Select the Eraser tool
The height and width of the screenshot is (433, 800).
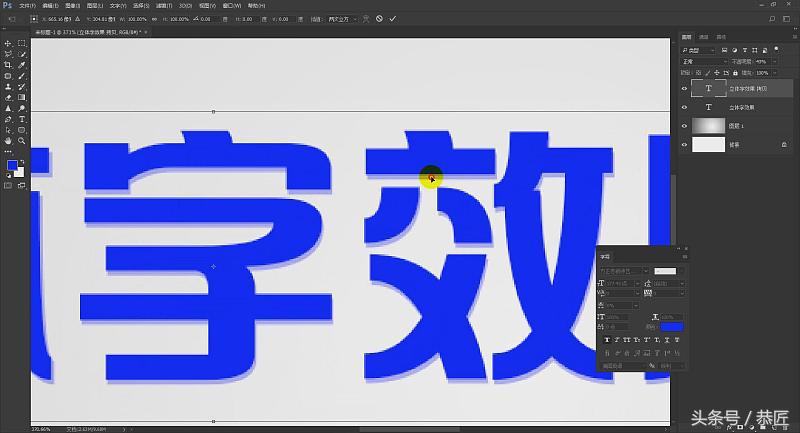[x=8, y=97]
